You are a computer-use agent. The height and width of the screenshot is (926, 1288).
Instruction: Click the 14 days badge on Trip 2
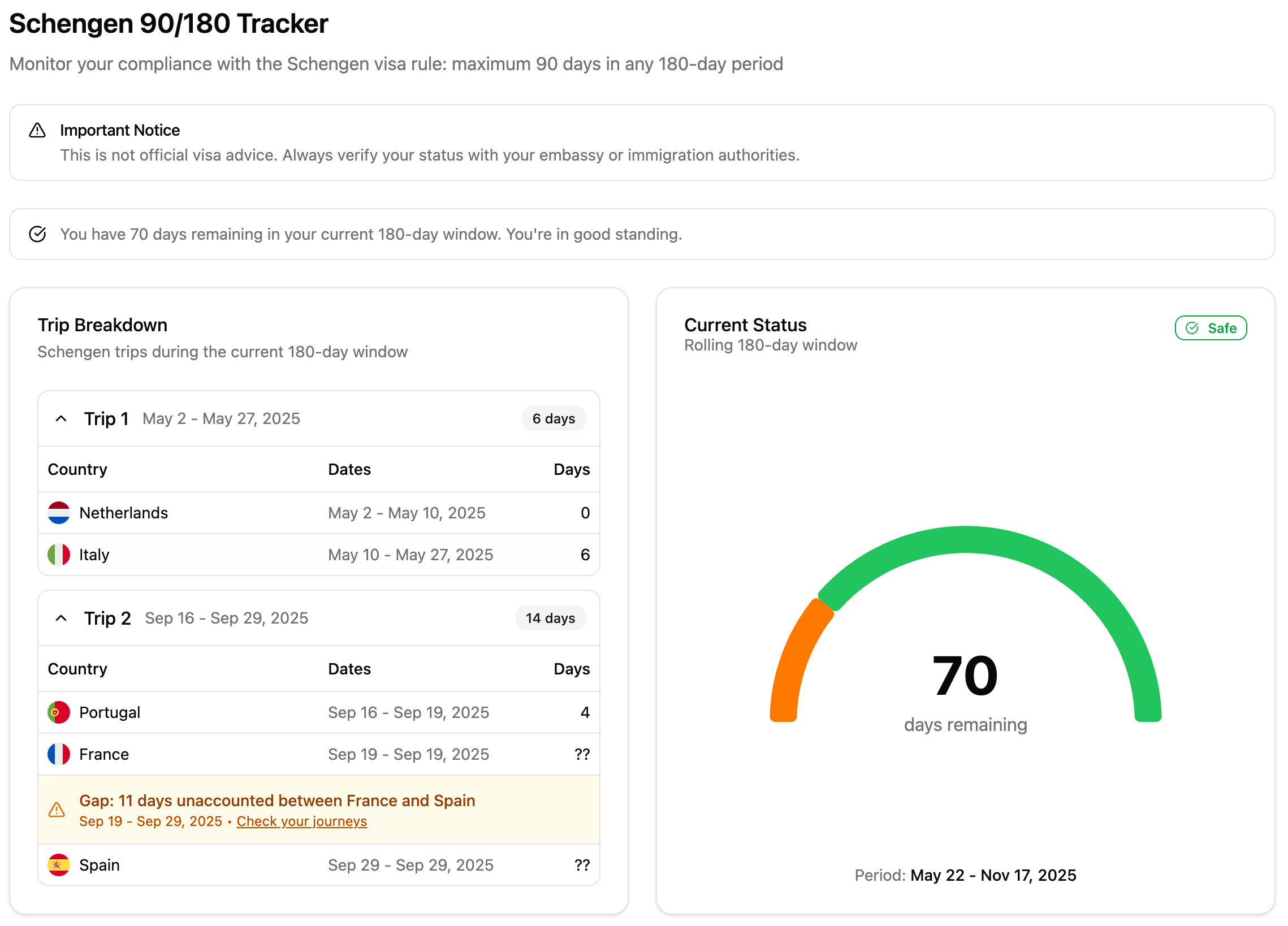(550, 618)
